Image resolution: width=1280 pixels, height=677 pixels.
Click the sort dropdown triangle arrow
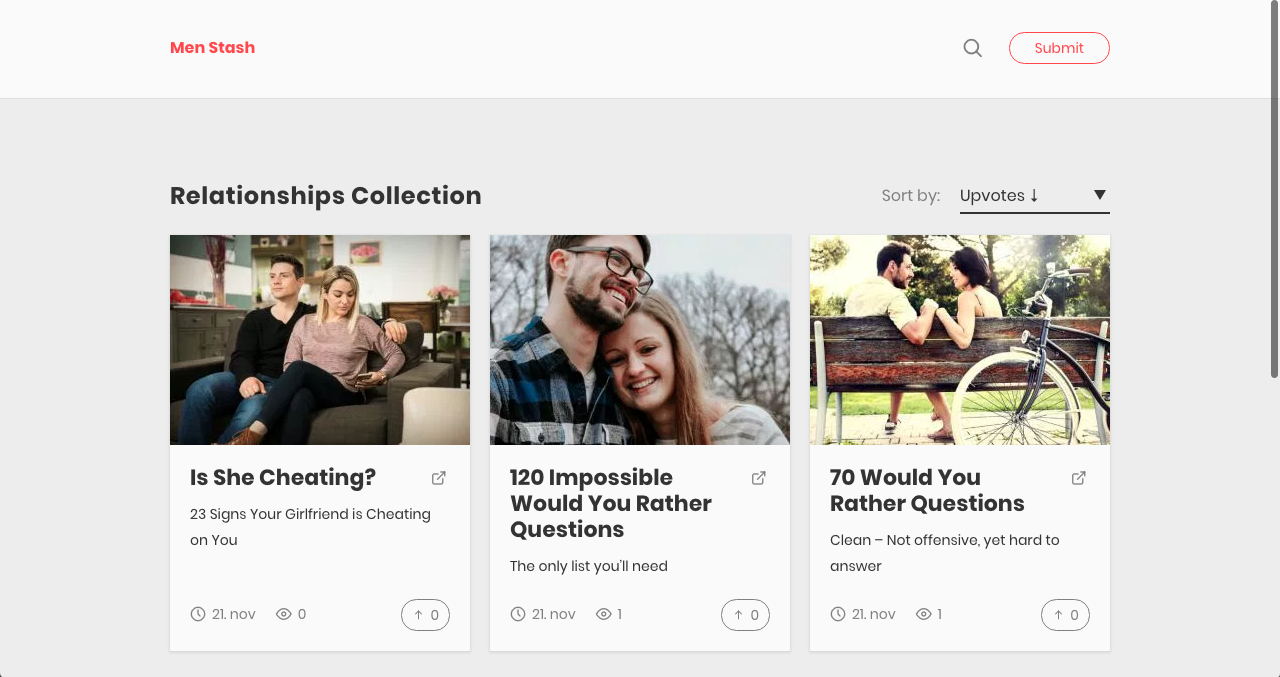point(1099,195)
